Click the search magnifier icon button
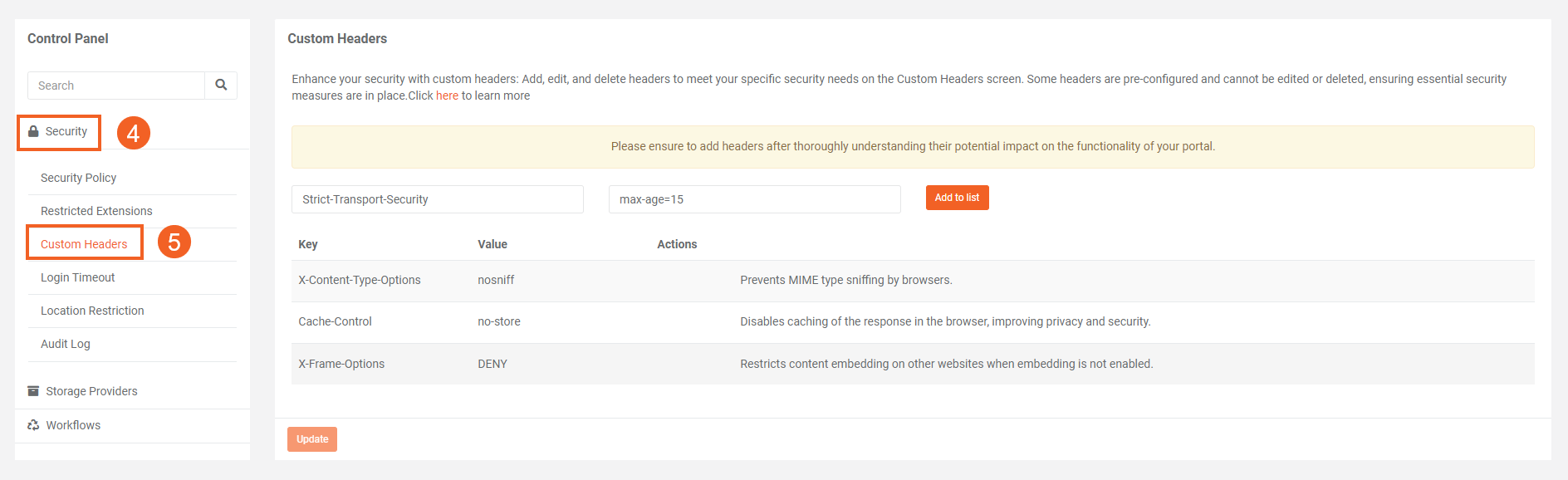The image size is (1568, 480). pyautogui.click(x=221, y=85)
